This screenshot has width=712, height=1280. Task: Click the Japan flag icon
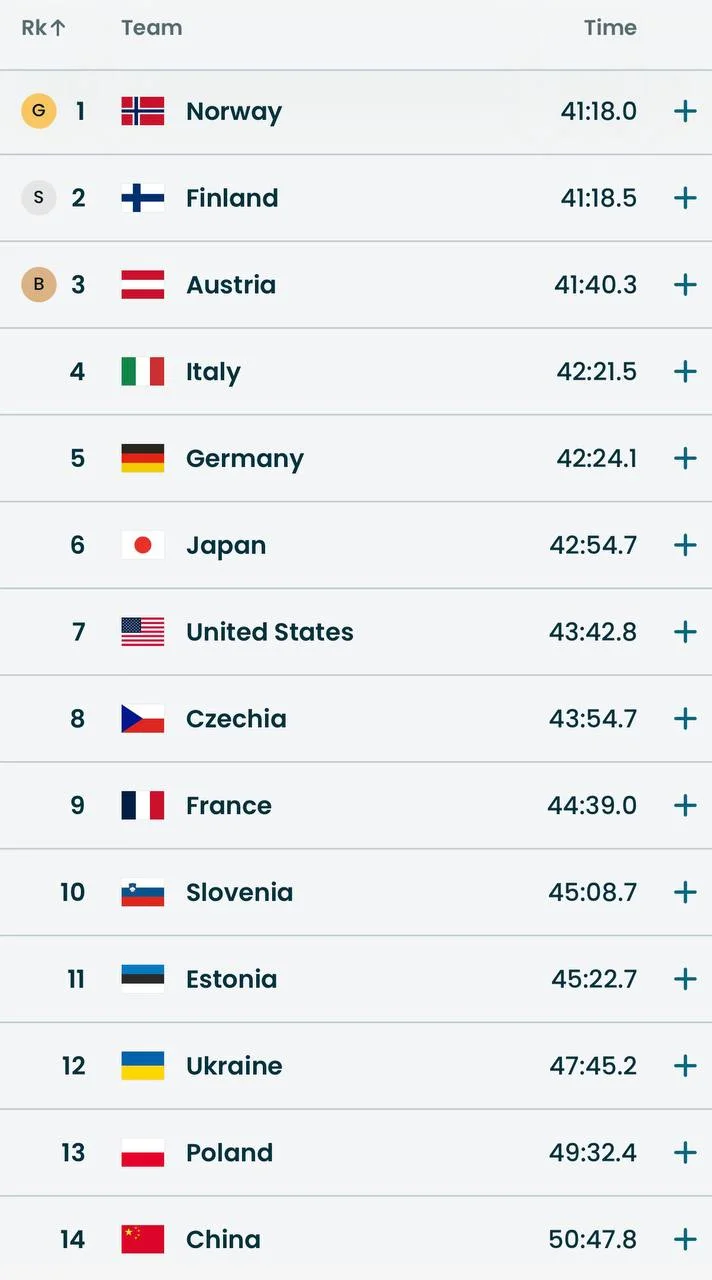143,545
